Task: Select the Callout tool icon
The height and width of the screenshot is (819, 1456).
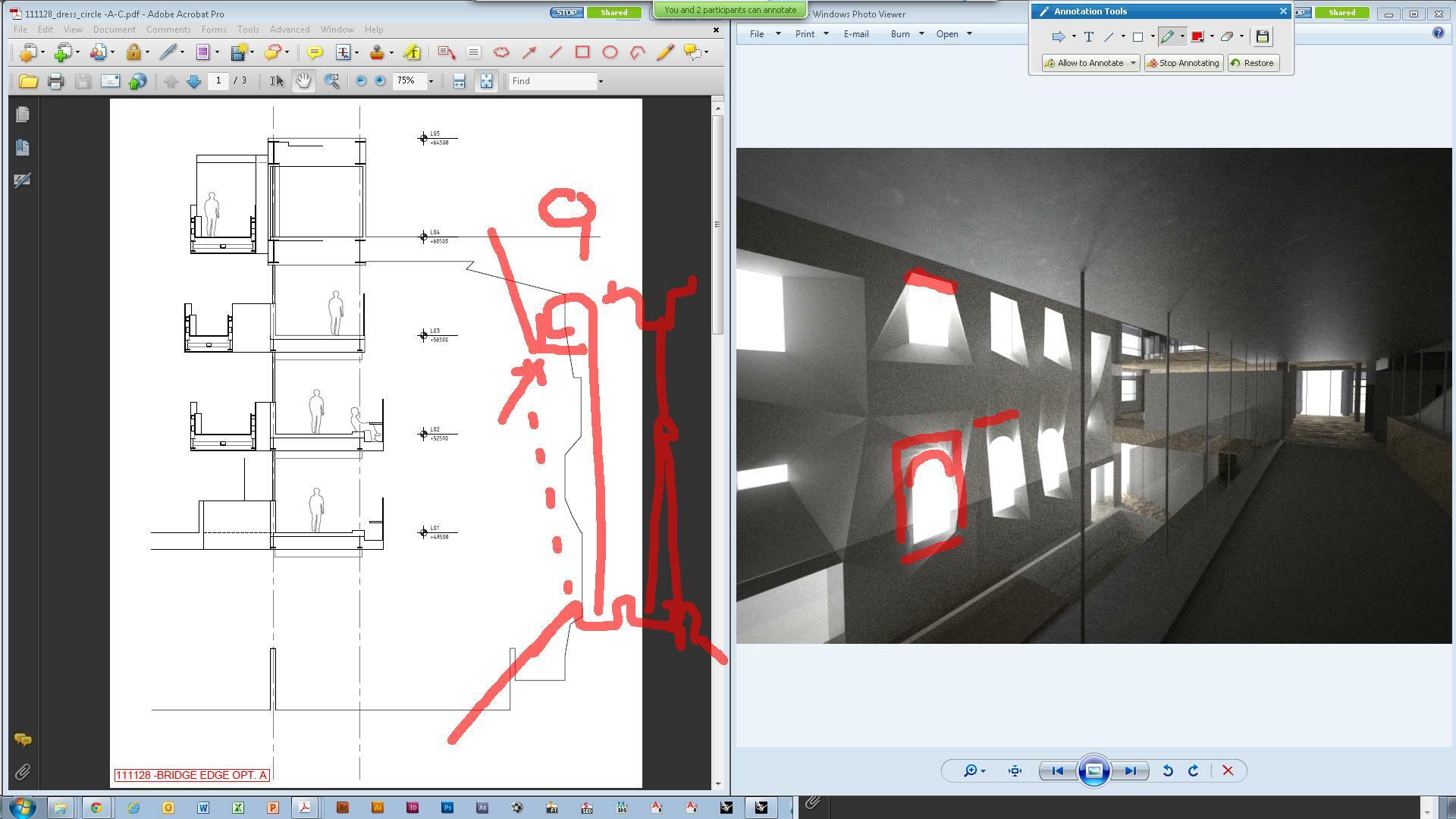Action: 446,52
